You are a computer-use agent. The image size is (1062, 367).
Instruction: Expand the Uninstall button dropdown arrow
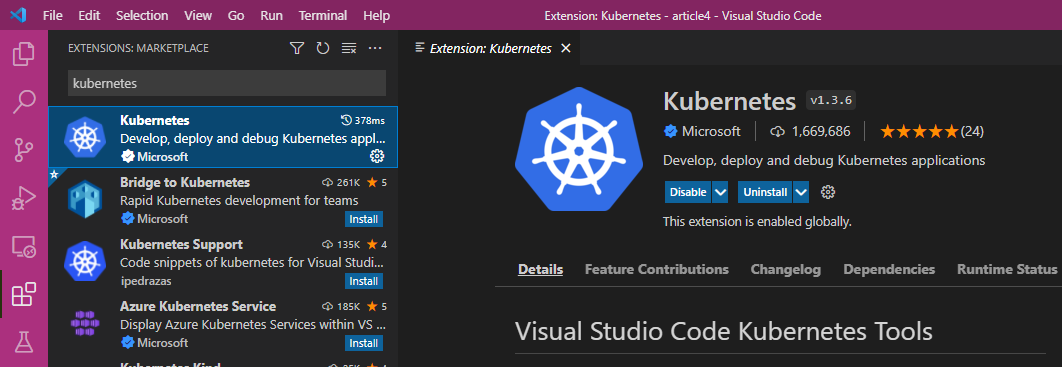(801, 192)
